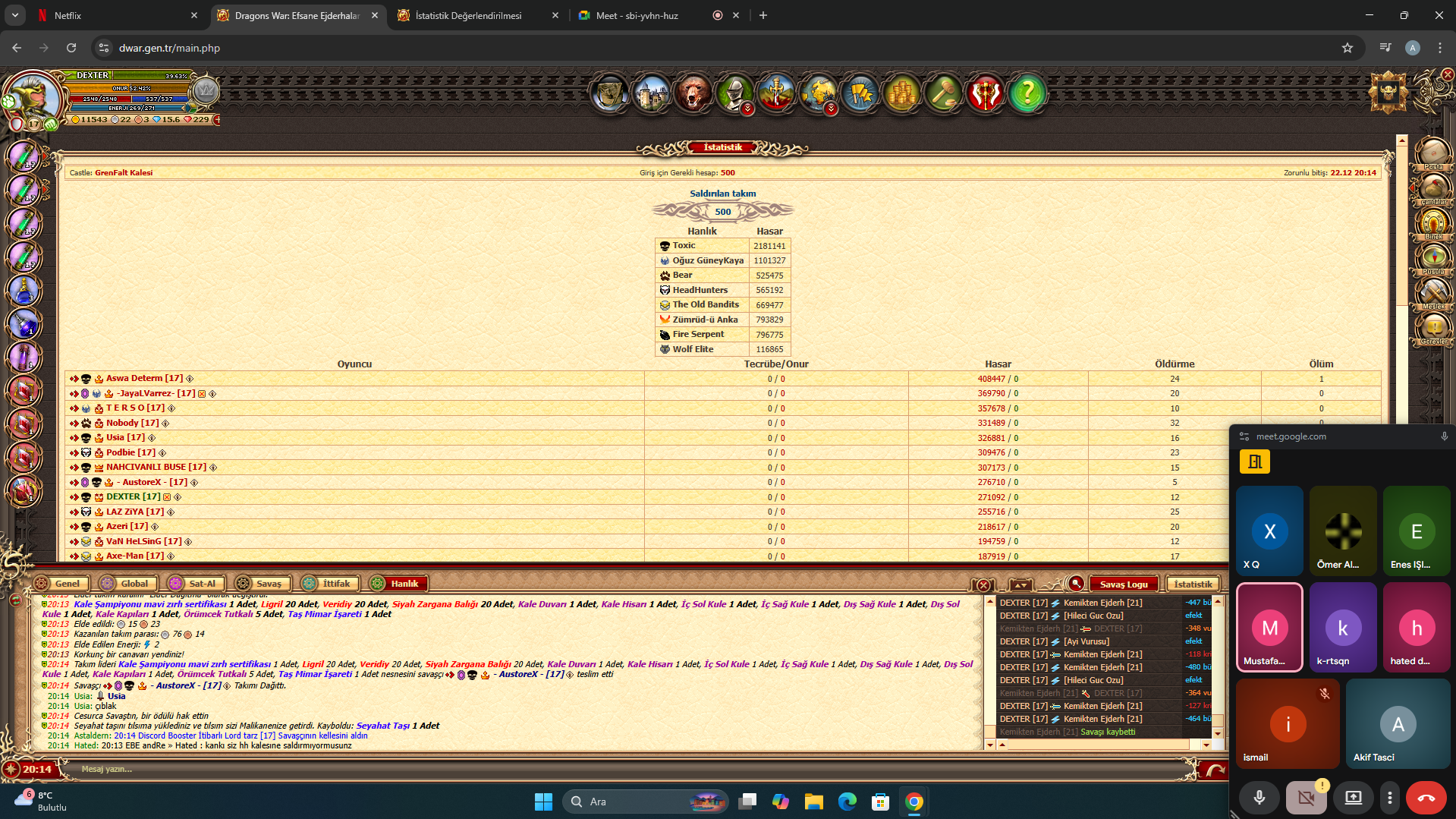Image resolution: width=1456 pixels, height=819 pixels.
Task: Open more options in Meet popup
Action: tap(1389, 798)
